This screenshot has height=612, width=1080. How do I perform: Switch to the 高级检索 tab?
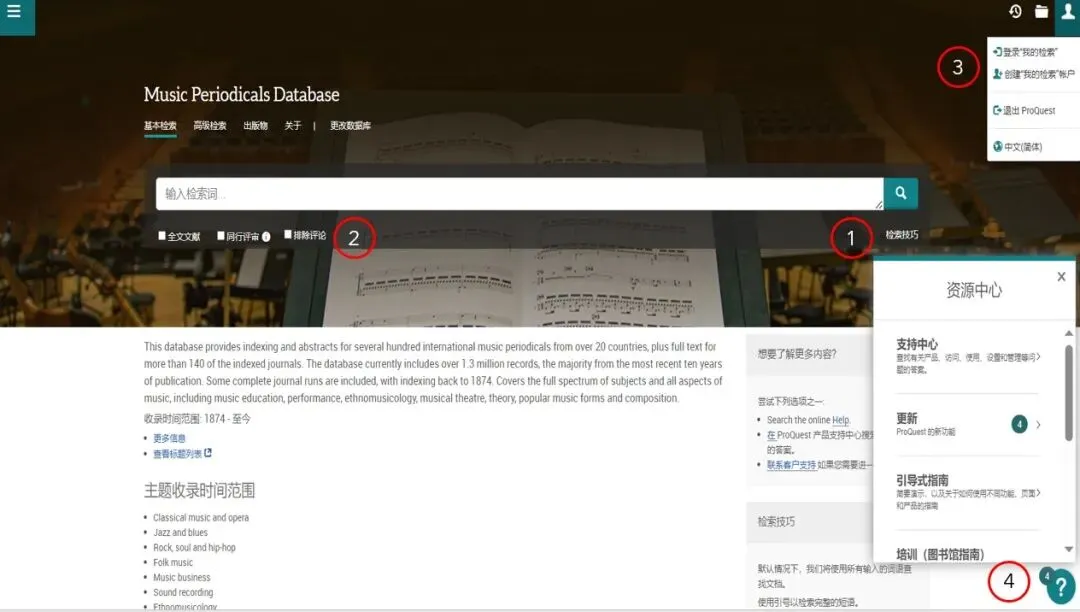209,125
